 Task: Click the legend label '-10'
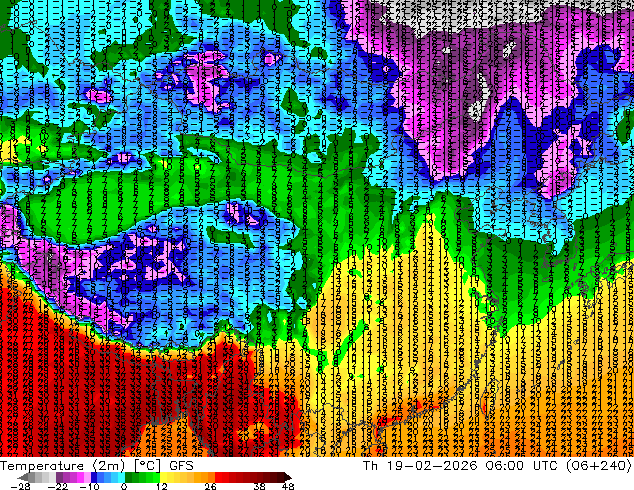coord(89,486)
